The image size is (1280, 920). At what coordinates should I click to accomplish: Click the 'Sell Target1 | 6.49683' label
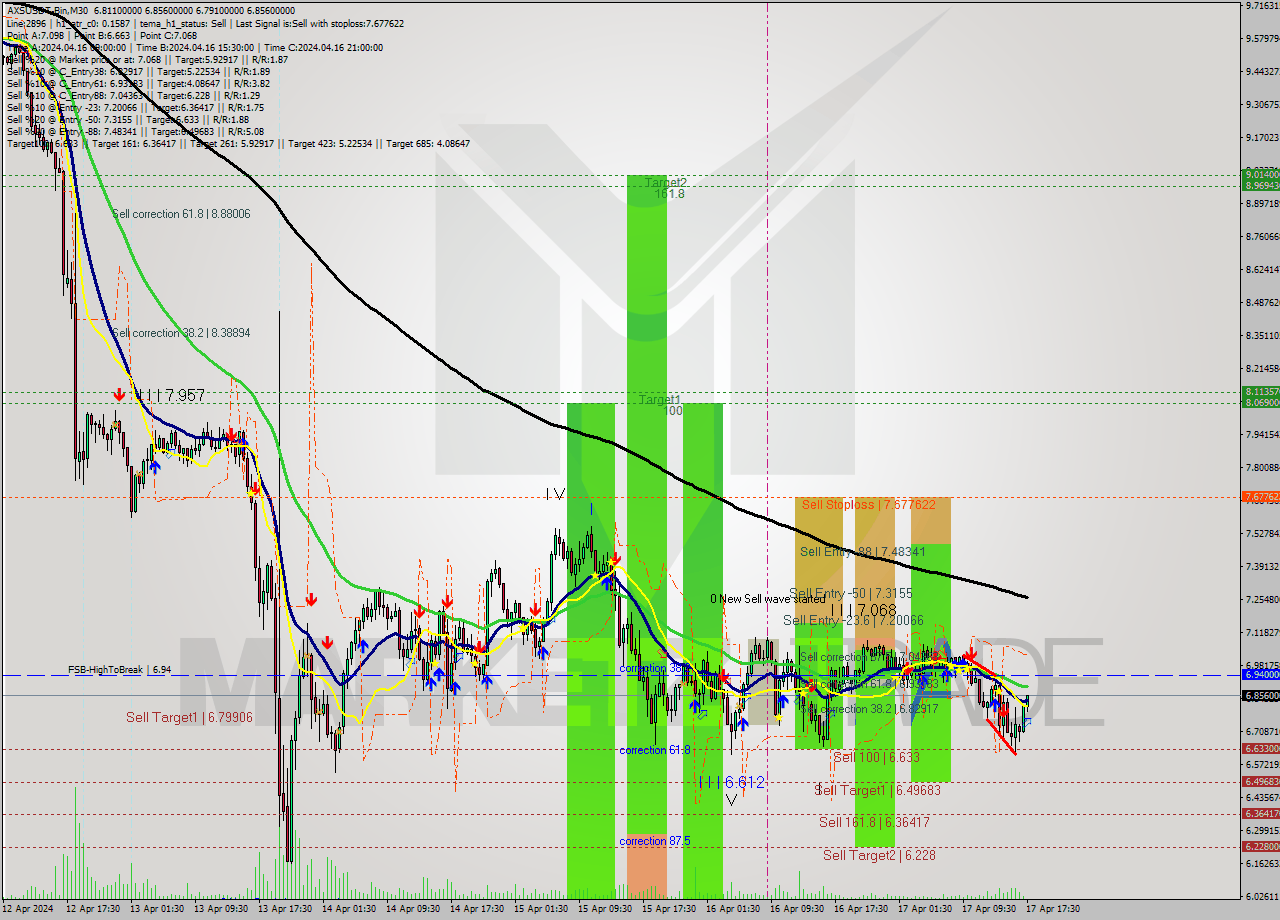877,790
